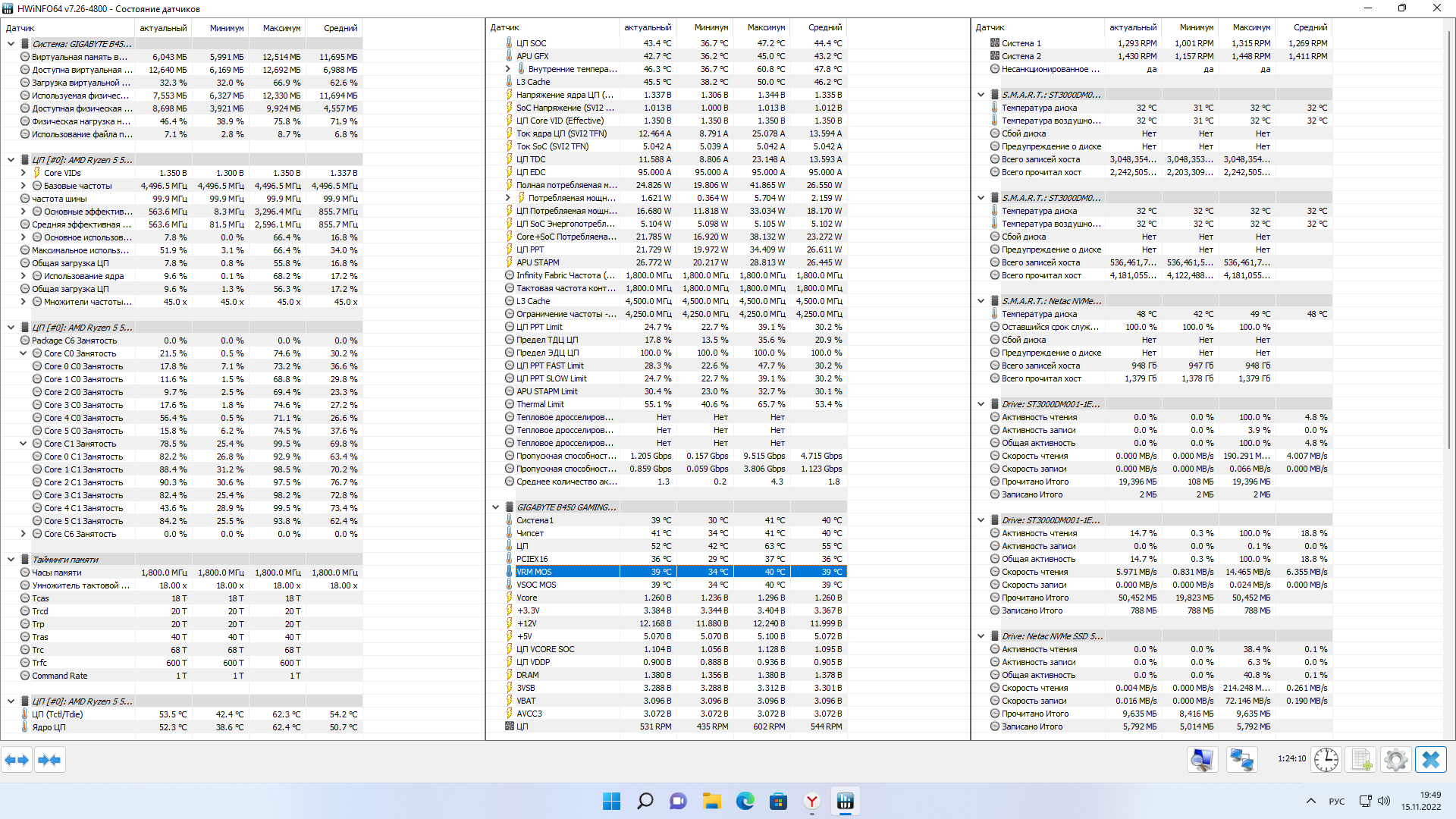This screenshot has width=1456, height=819.
Task: Reset the sensor clock timer
Action: [1326, 760]
